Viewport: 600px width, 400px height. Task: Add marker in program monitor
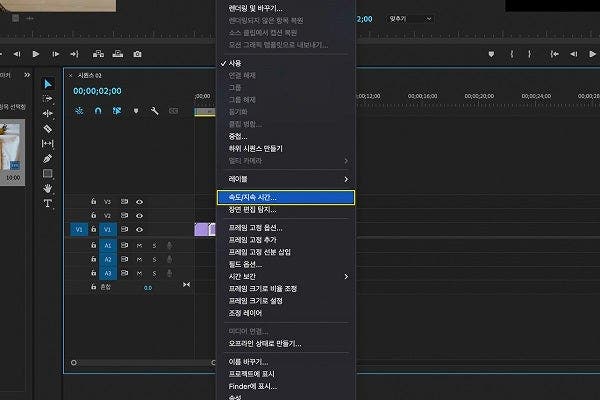click(x=491, y=54)
